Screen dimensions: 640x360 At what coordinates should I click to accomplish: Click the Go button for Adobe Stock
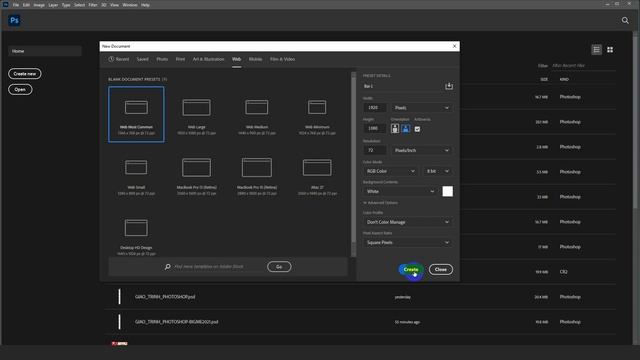279,267
